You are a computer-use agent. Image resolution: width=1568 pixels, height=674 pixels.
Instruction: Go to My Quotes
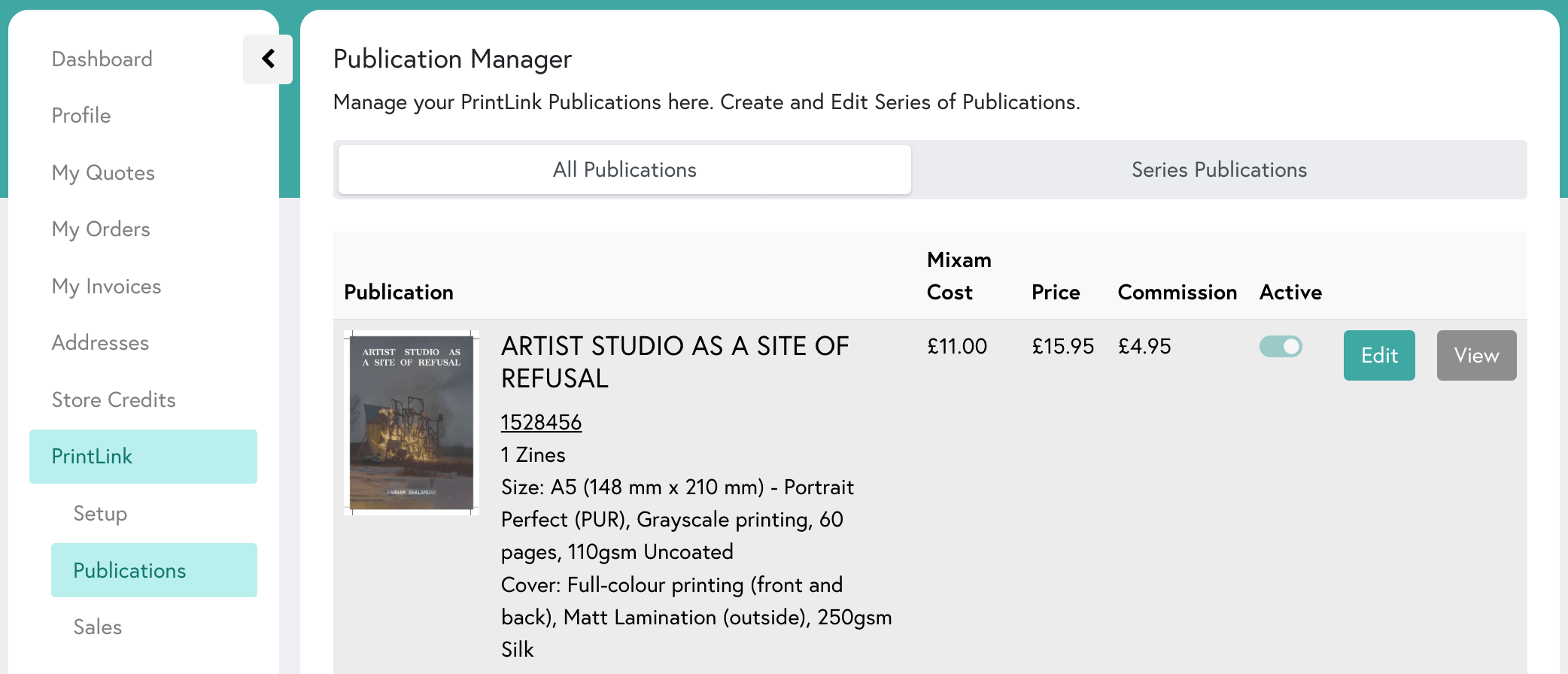coord(103,172)
